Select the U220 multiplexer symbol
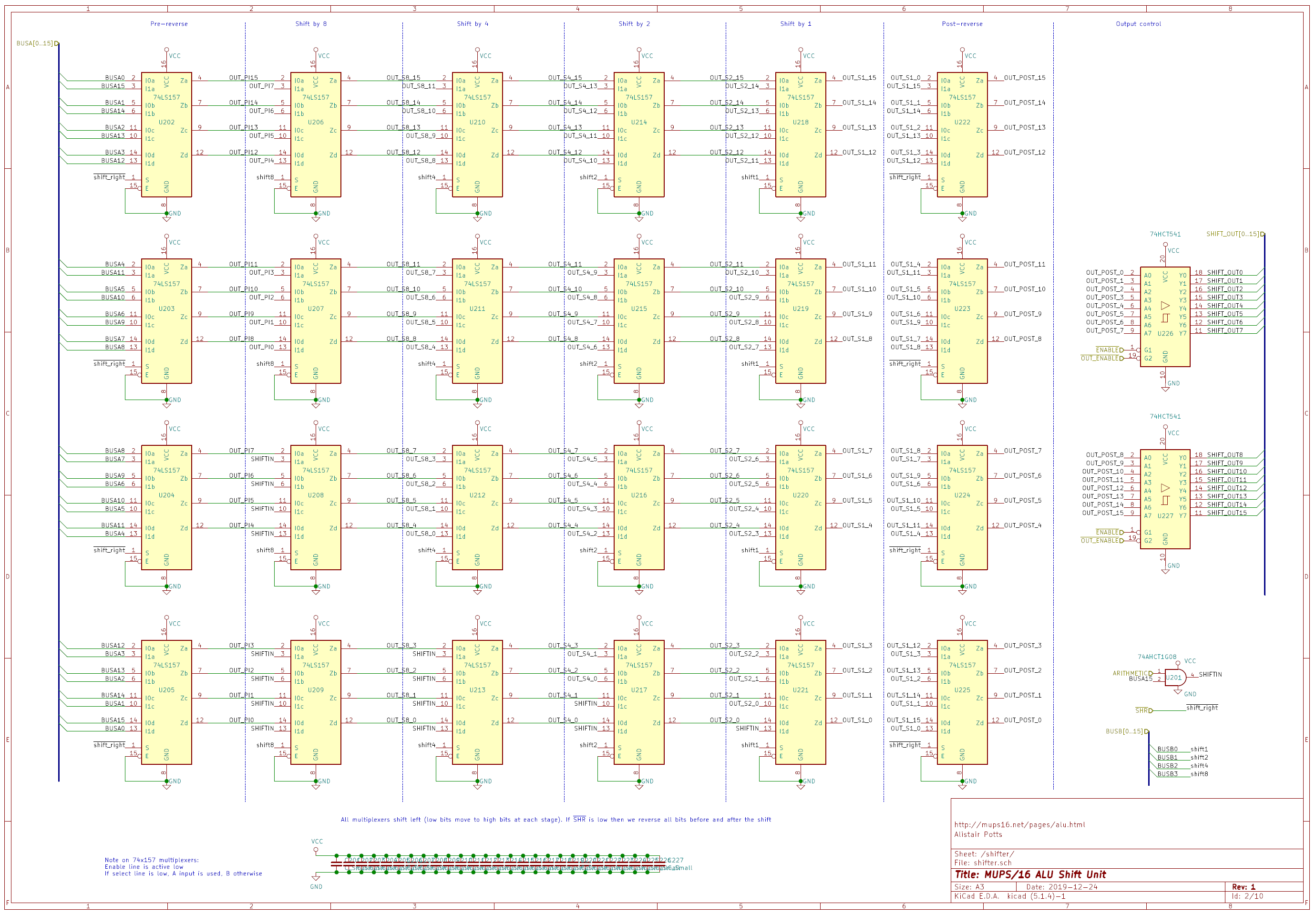This screenshot has height=915, width=1316. [x=801, y=507]
